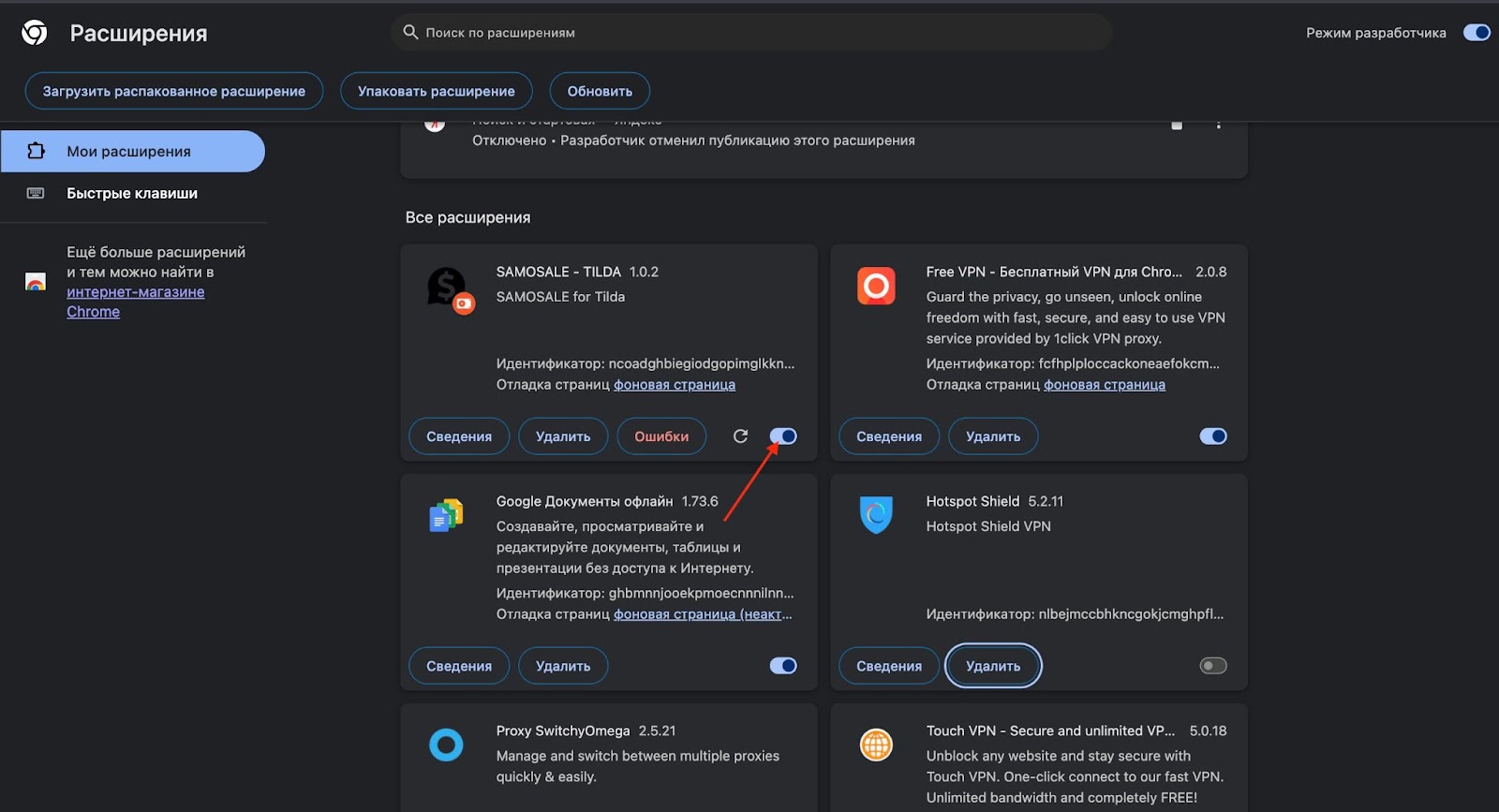The image size is (1499, 812).
Task: Click the search magnifier icon
Action: point(410,32)
